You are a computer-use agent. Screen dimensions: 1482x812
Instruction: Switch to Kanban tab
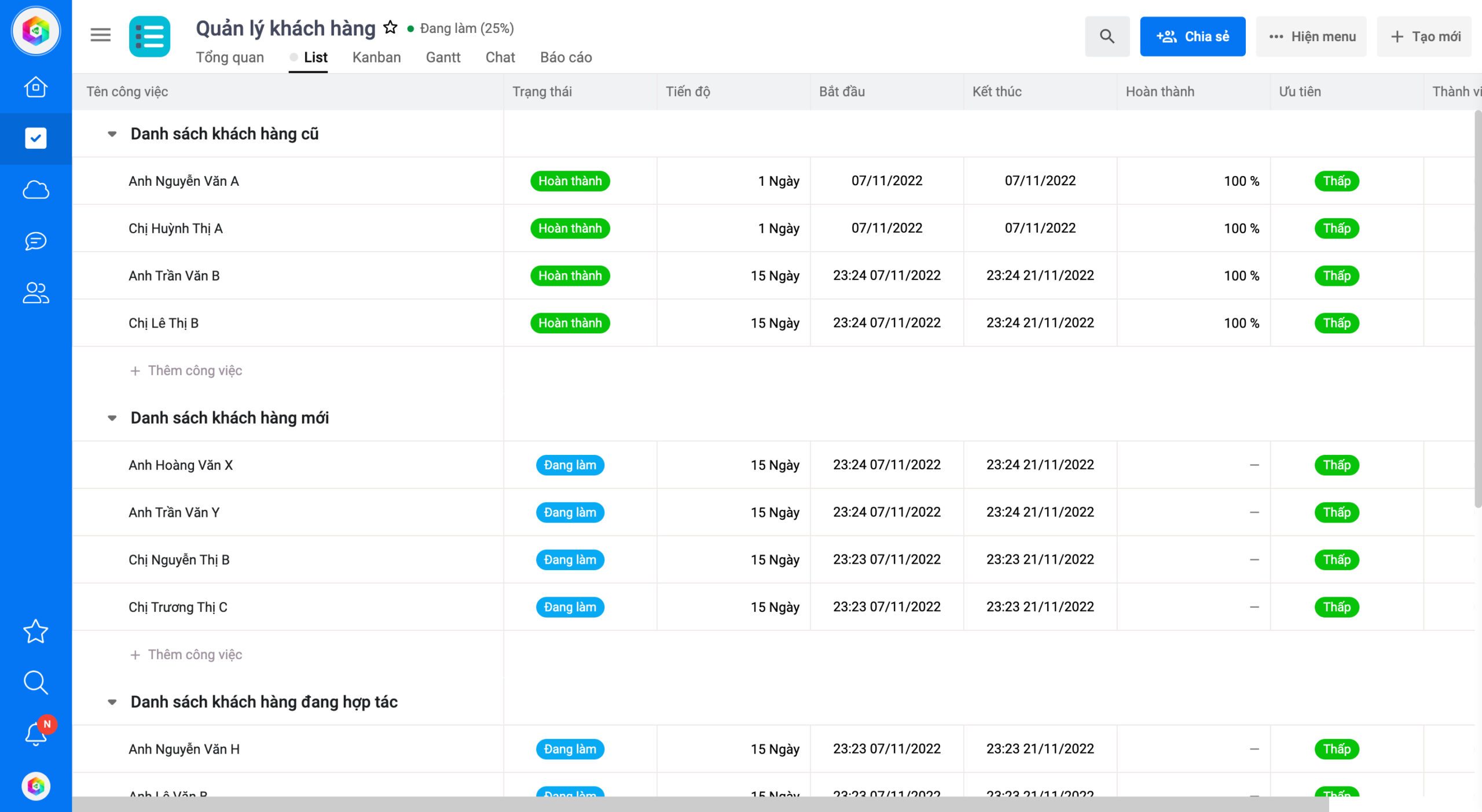pos(377,57)
